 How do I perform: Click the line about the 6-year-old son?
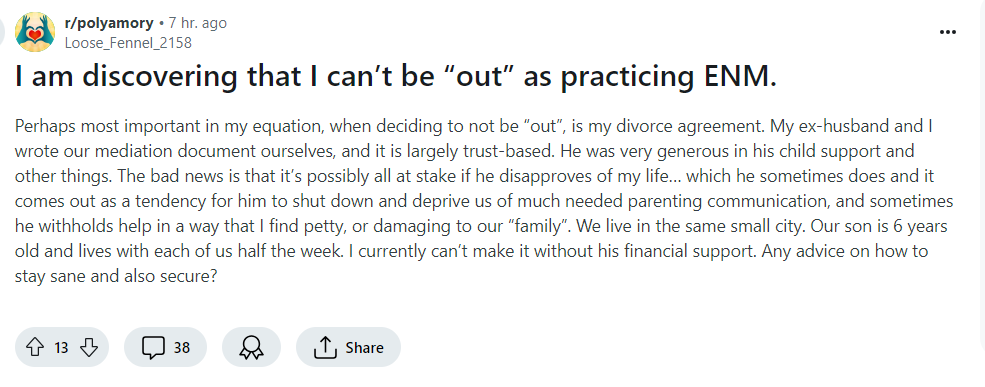pos(481,226)
